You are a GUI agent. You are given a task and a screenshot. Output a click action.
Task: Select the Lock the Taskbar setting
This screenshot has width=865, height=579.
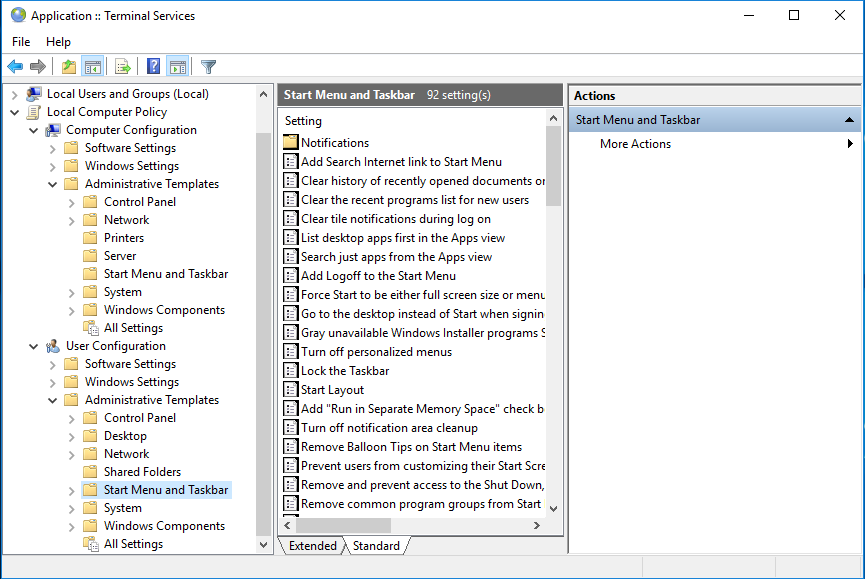(x=345, y=371)
